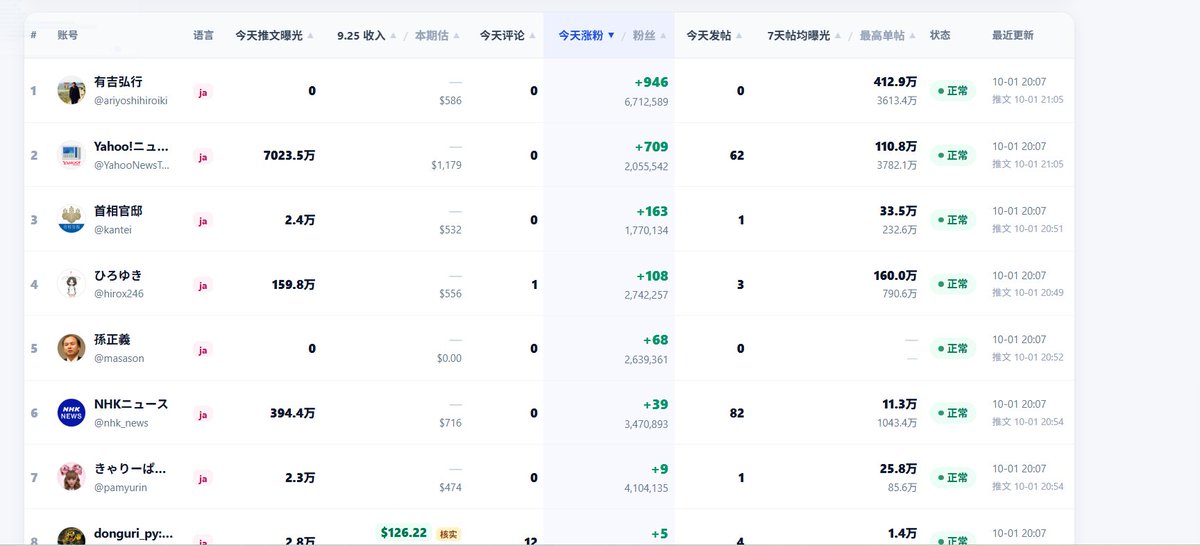
Task: Click the @pamyurin handle
Action: pyautogui.click(x=120, y=487)
